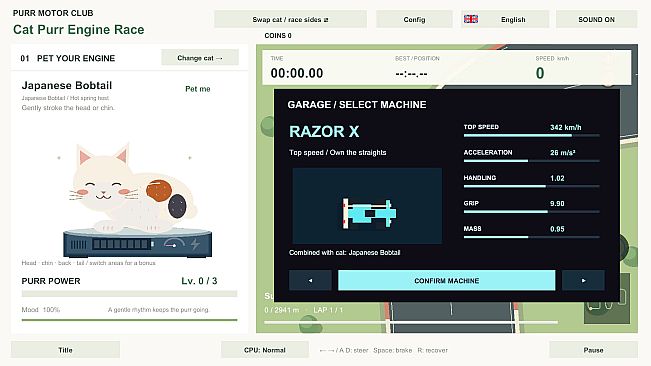Image resolution: width=651 pixels, height=366 pixels.
Task: Click the 'COINS 0' counter
Action: pos(278,36)
